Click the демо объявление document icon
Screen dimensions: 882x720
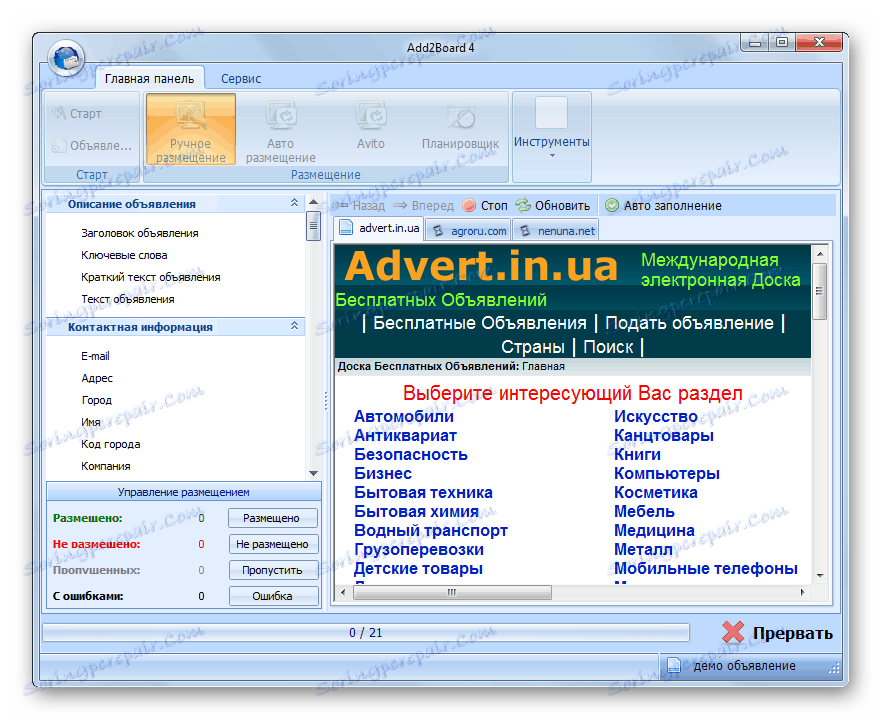[673, 665]
